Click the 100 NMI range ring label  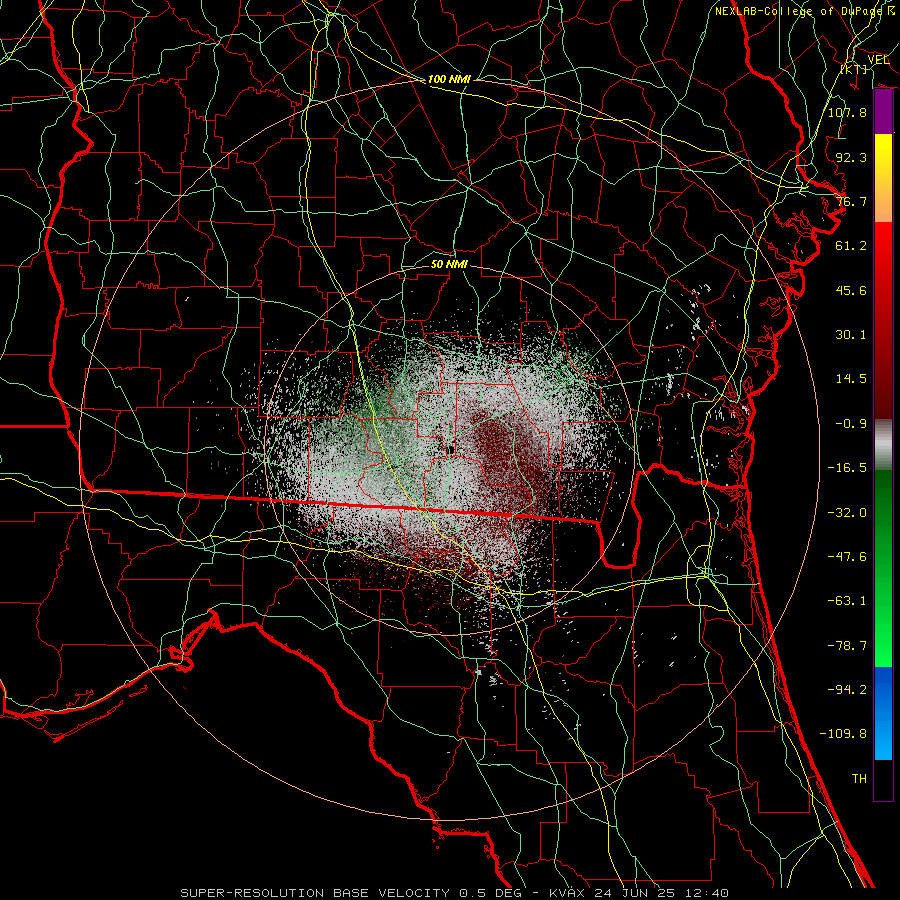449,79
